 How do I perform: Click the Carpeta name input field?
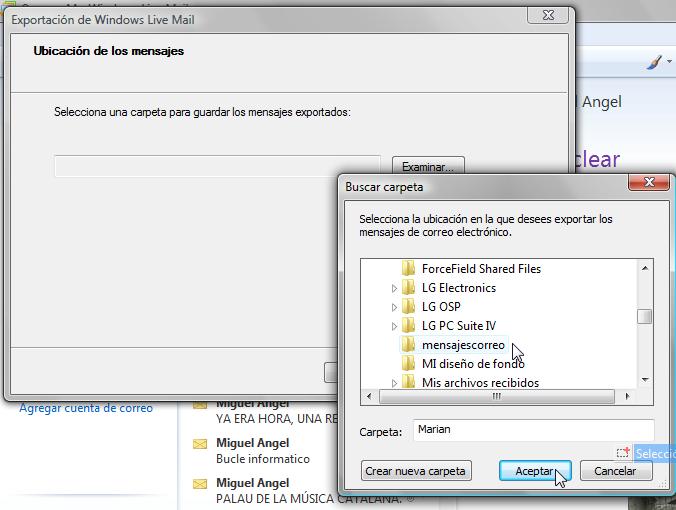click(x=533, y=430)
